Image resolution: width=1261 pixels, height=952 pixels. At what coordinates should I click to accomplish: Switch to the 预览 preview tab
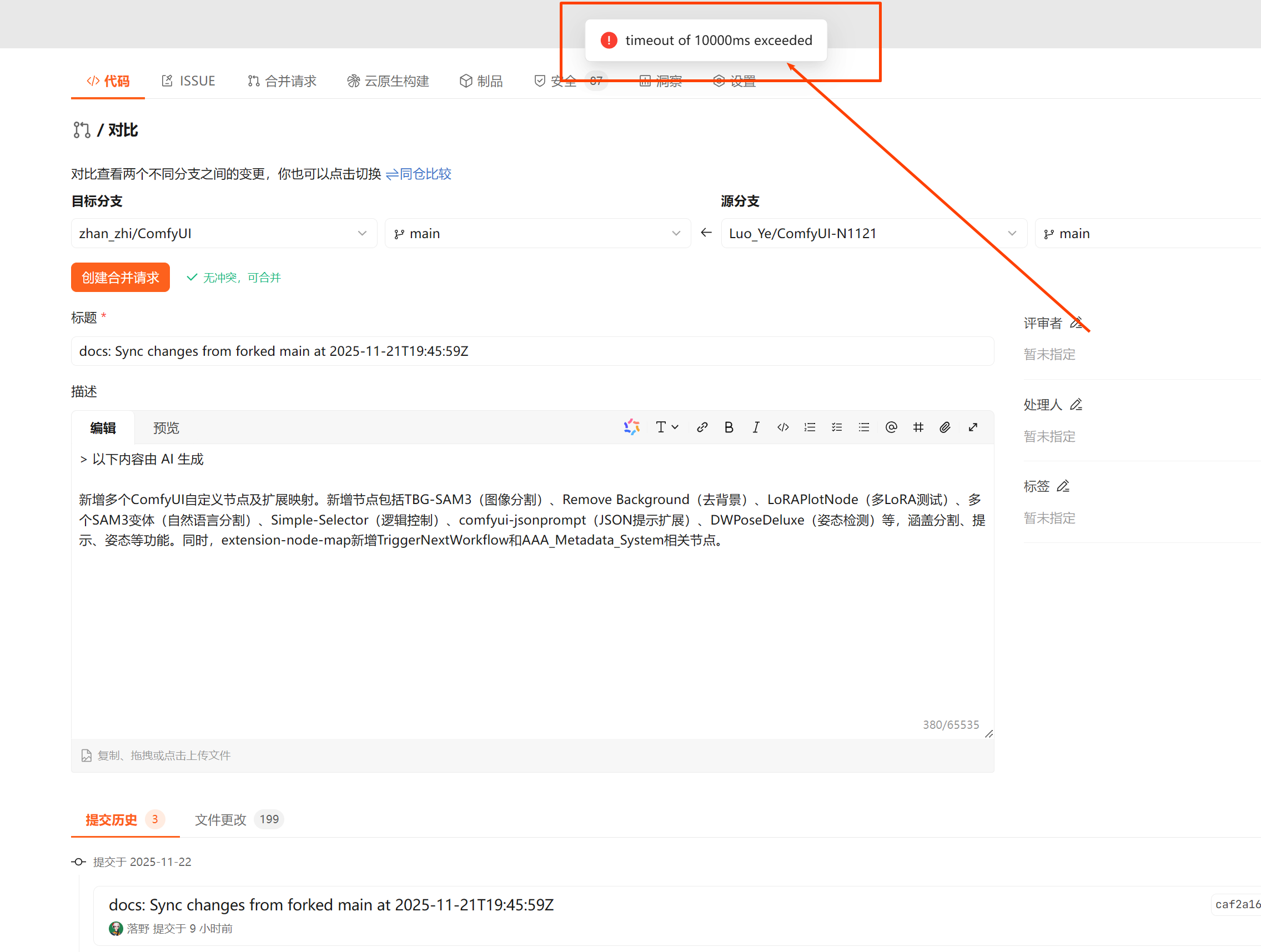tap(167, 427)
